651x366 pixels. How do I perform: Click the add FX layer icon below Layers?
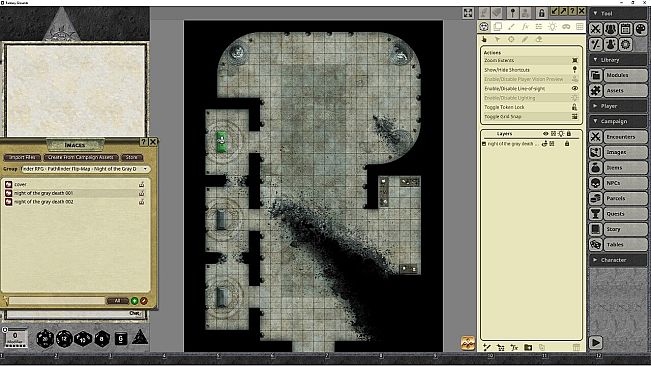[514, 347]
